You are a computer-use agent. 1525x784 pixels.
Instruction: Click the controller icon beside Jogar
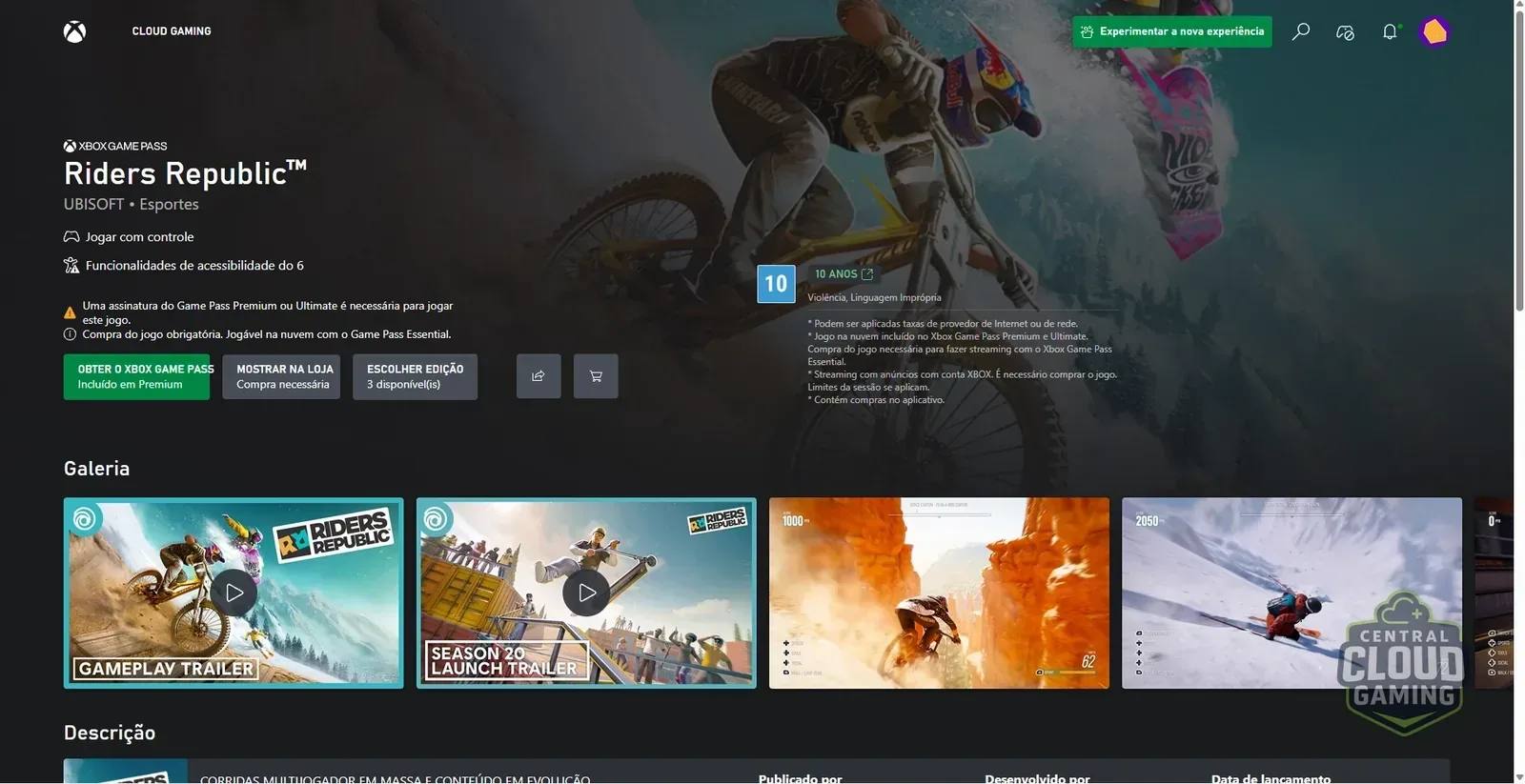coord(71,237)
